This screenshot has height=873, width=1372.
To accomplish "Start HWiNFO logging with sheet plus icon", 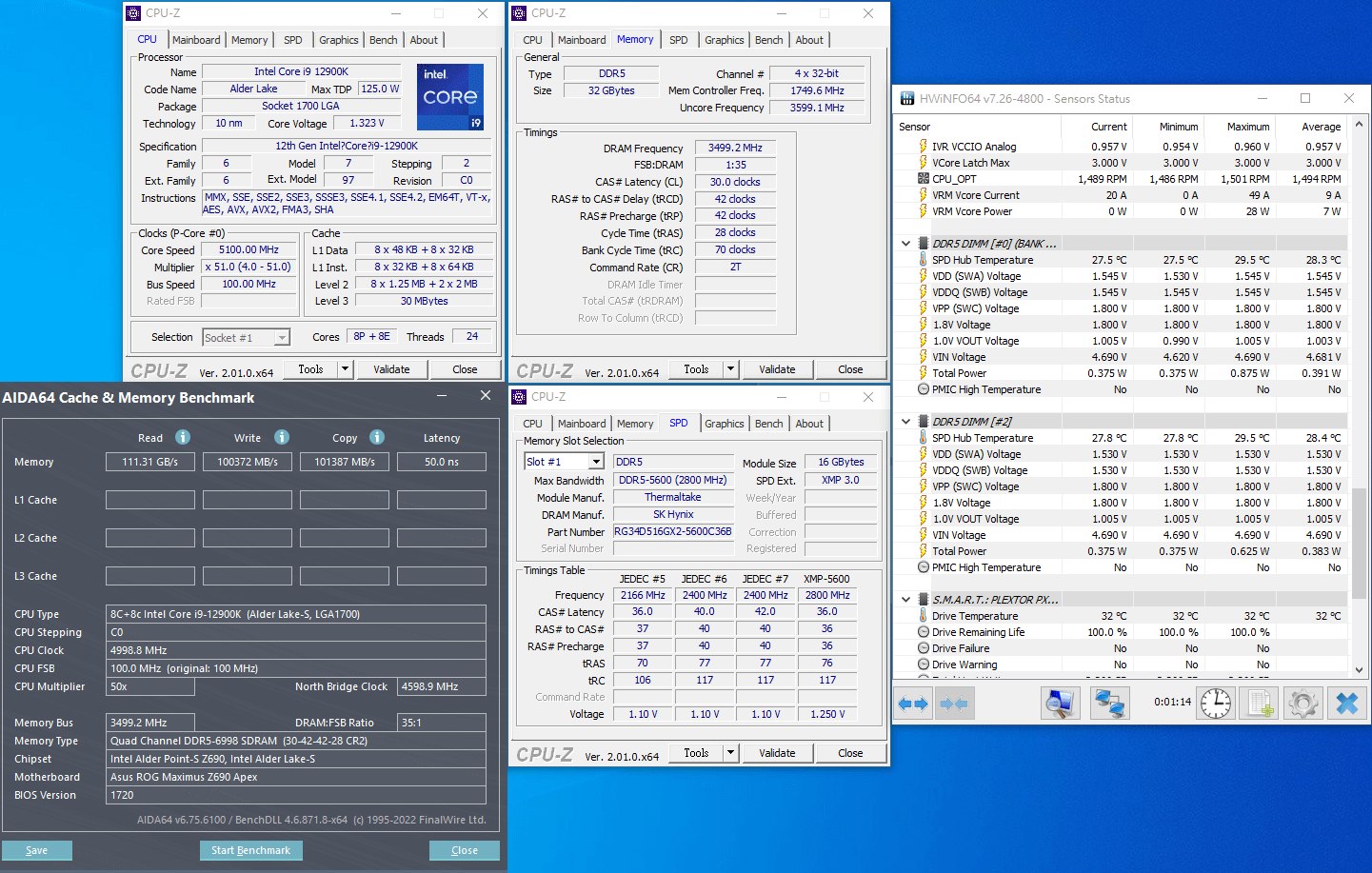I will [x=1260, y=704].
